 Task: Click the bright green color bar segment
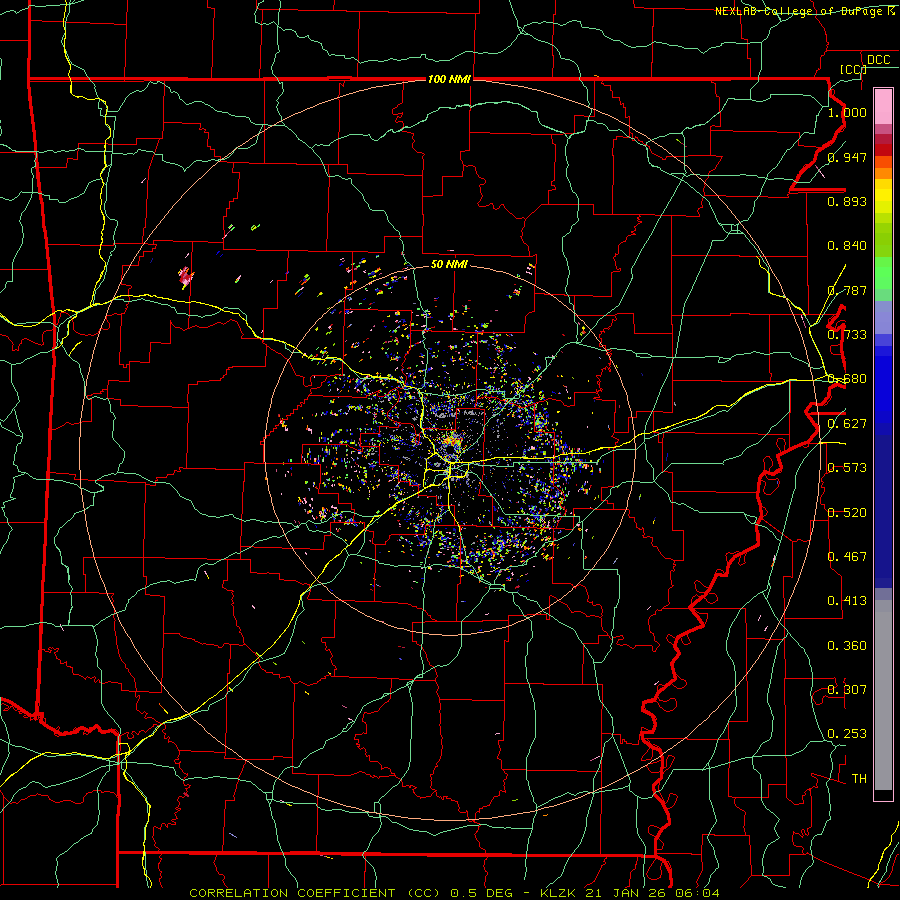pyautogui.click(x=883, y=273)
